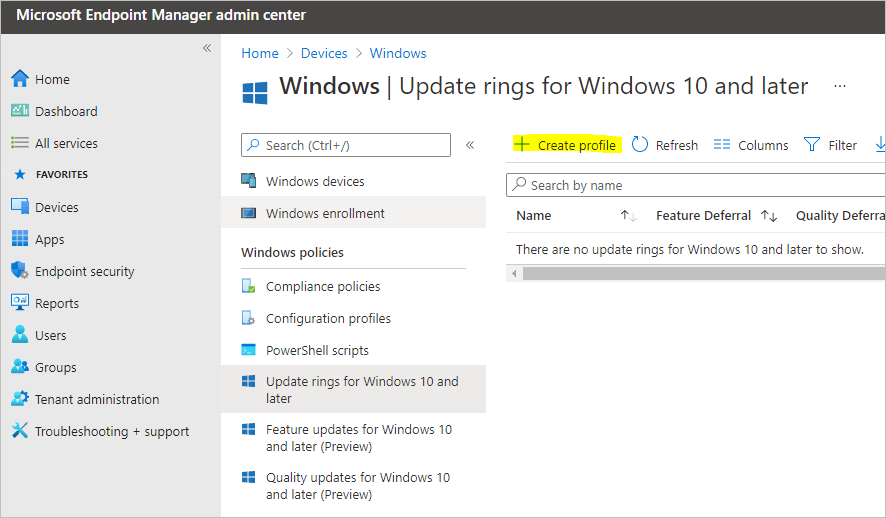Click the Columns layout icon
This screenshot has height=518, width=886.
click(x=722, y=145)
